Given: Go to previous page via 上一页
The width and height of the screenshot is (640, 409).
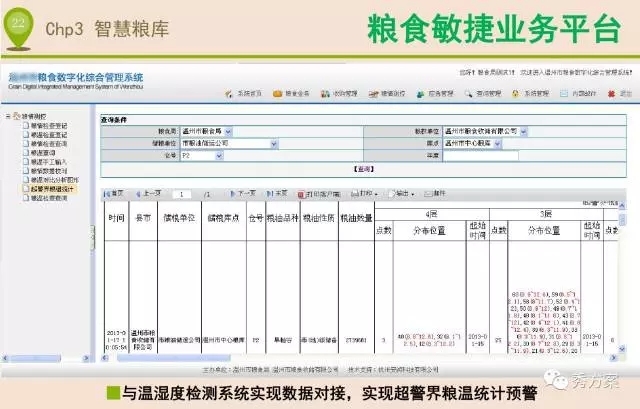Looking at the screenshot, I should (x=148, y=193).
